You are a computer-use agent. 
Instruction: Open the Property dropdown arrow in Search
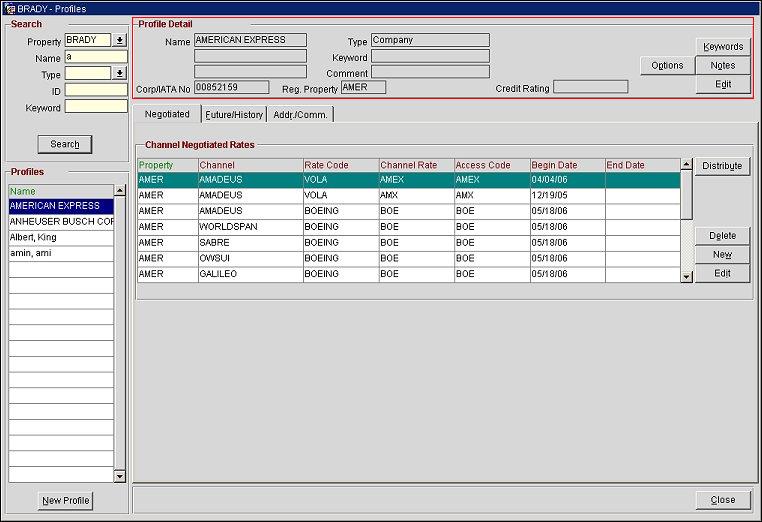click(120, 41)
